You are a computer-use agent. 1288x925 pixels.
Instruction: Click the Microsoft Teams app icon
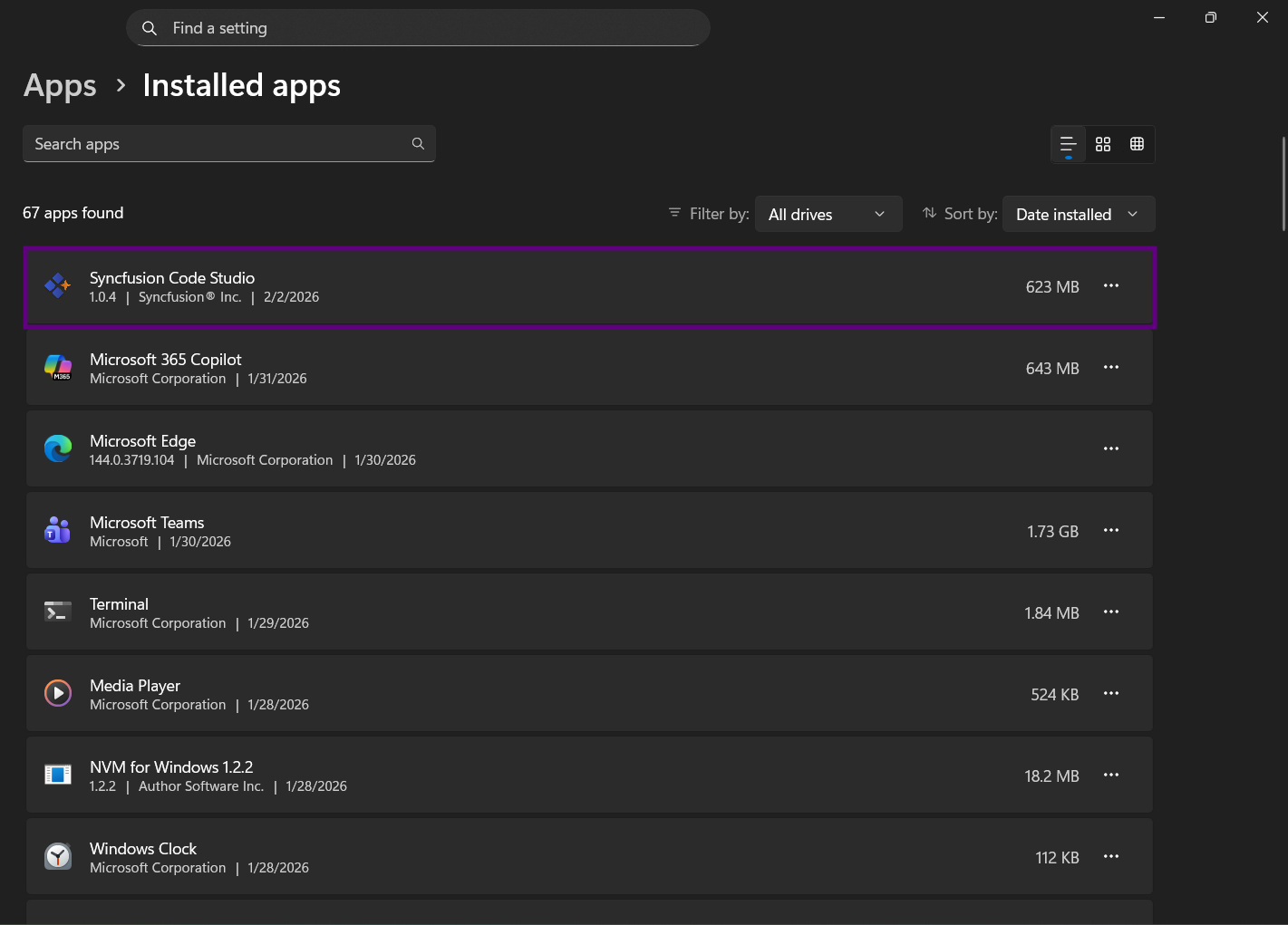58,531
